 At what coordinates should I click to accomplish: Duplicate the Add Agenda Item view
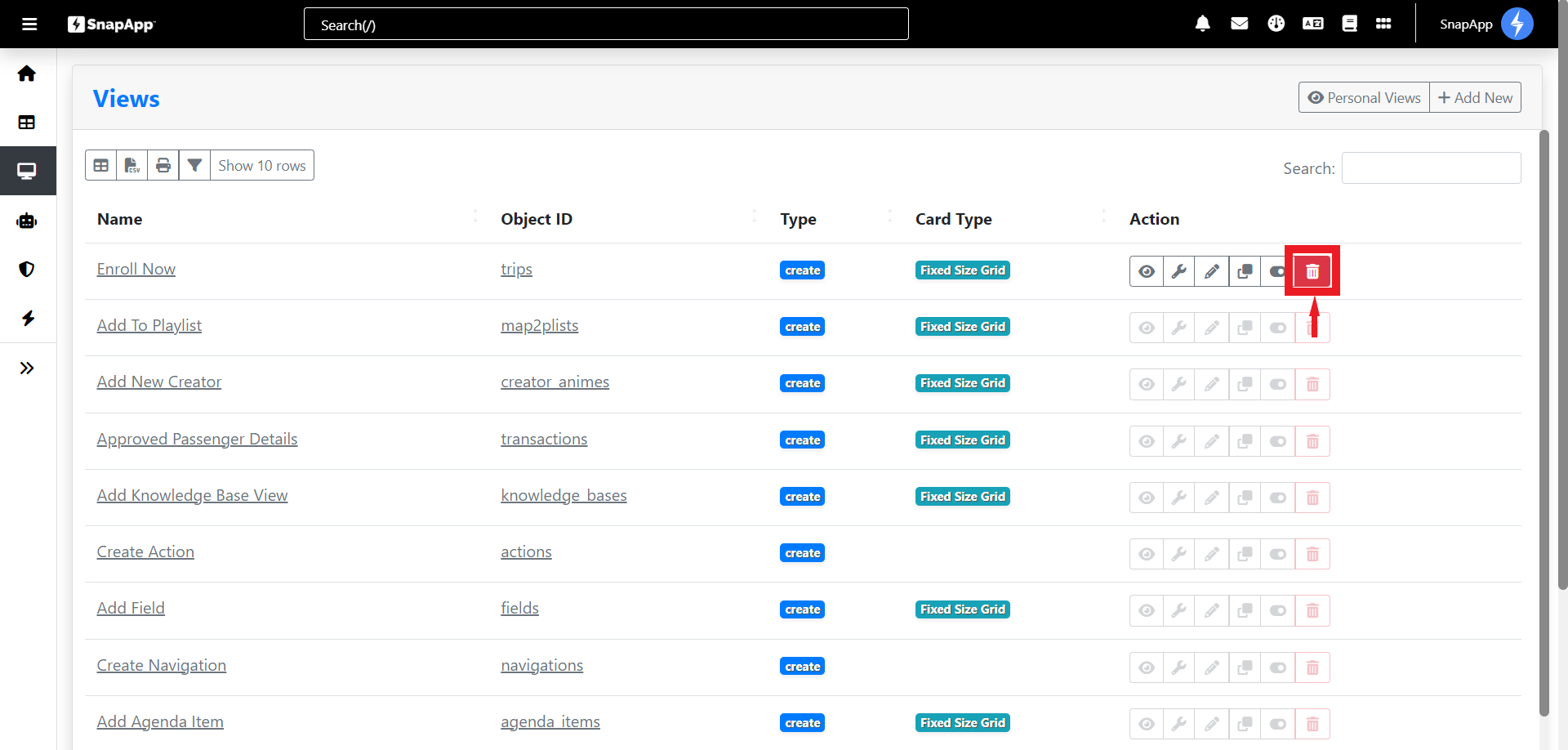click(x=1245, y=724)
